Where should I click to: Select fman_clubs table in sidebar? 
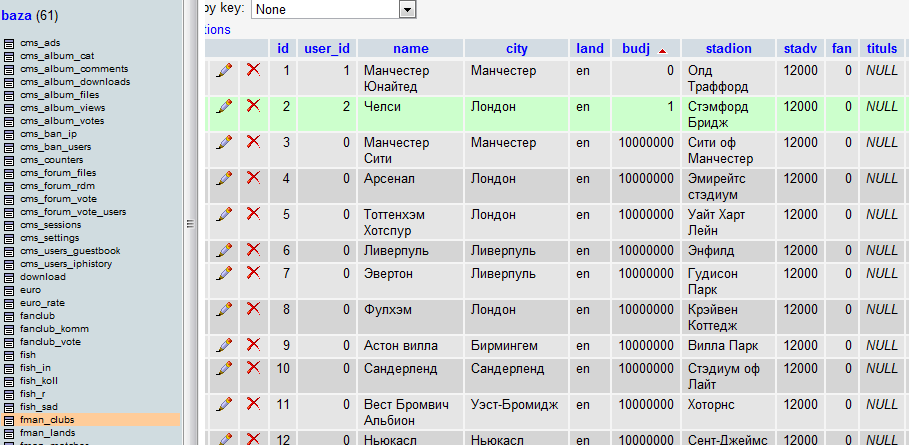[x=47, y=420]
